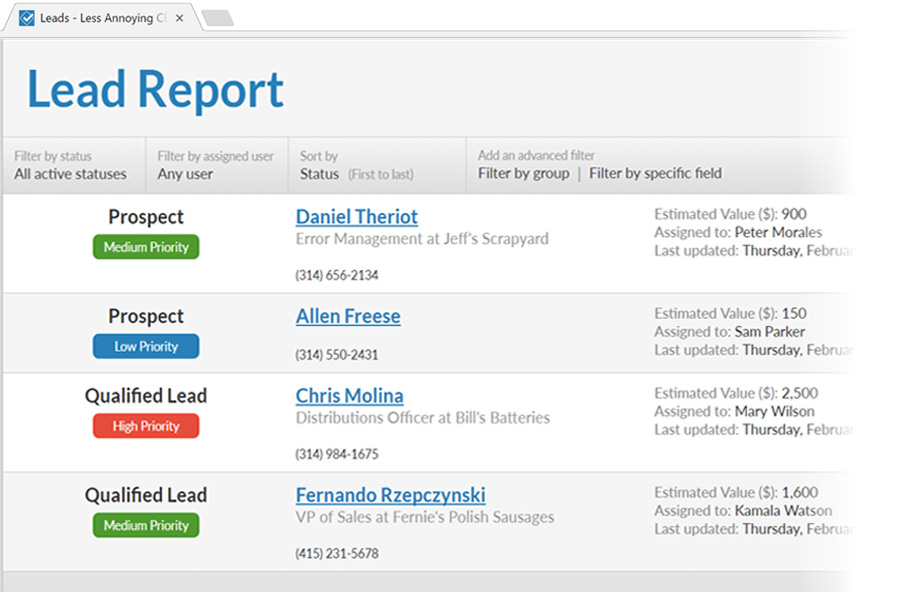Change the Sort by Status option
The image size is (902, 592).
(356, 166)
